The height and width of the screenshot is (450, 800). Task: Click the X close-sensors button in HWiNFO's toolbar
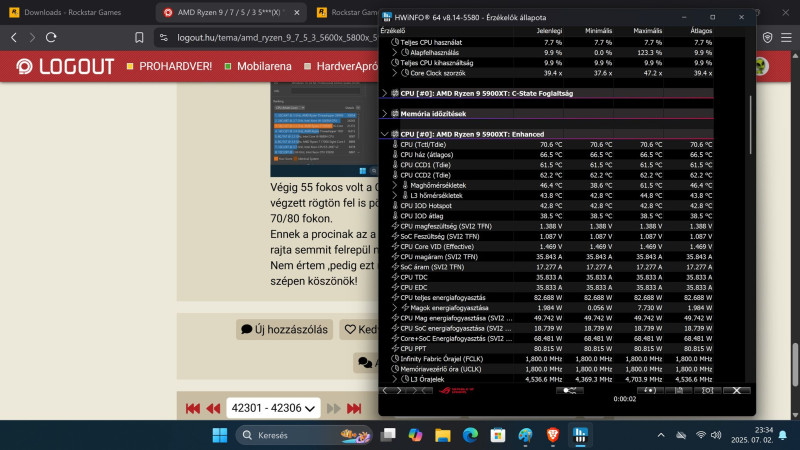click(x=736, y=390)
